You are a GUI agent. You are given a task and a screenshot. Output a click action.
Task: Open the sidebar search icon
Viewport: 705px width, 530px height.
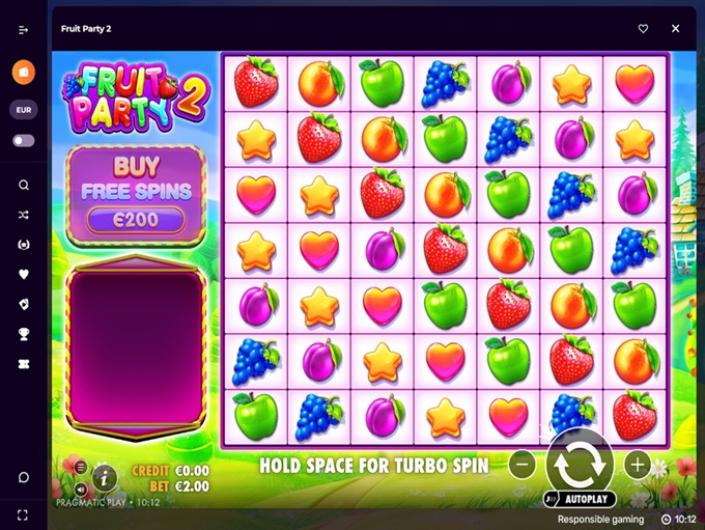point(23,185)
